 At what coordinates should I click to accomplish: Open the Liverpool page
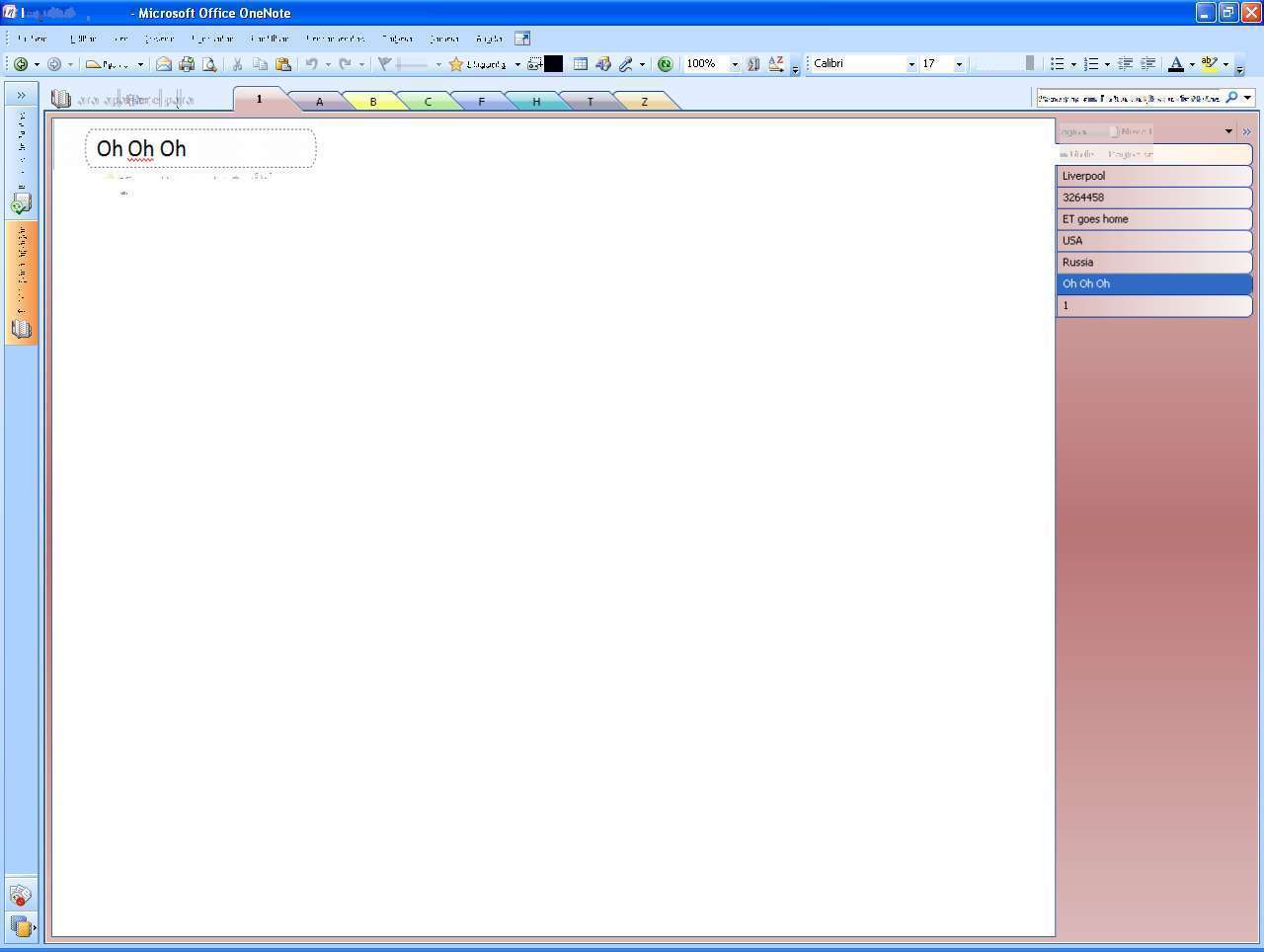[x=1153, y=176]
